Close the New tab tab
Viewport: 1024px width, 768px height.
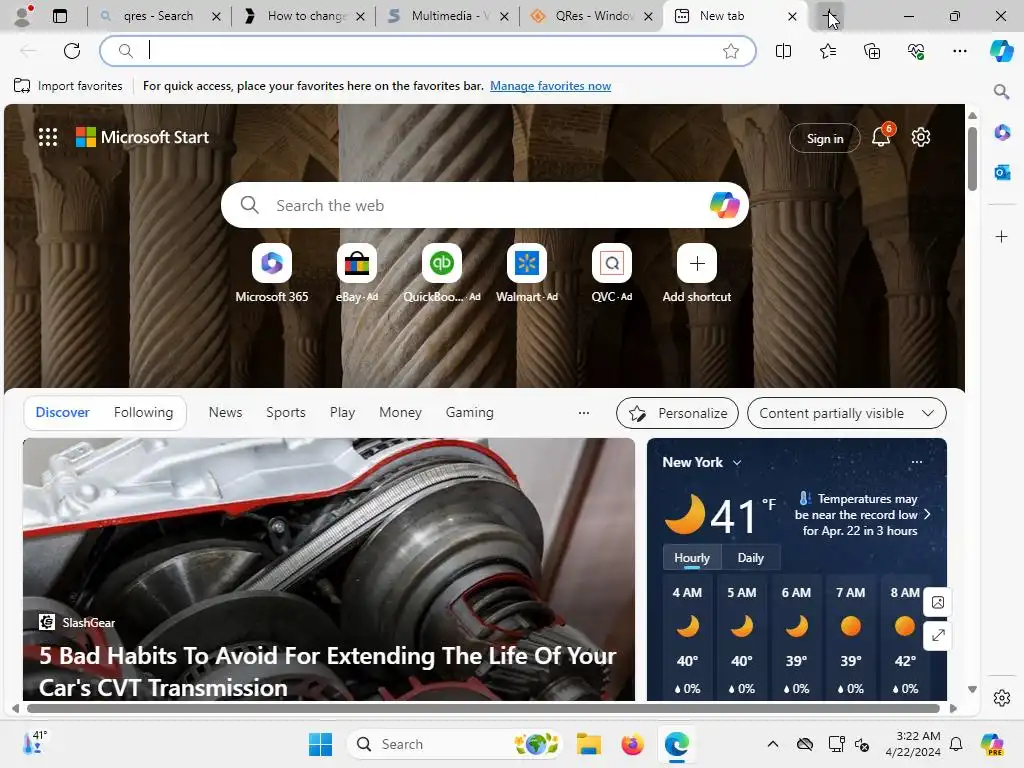click(x=792, y=16)
